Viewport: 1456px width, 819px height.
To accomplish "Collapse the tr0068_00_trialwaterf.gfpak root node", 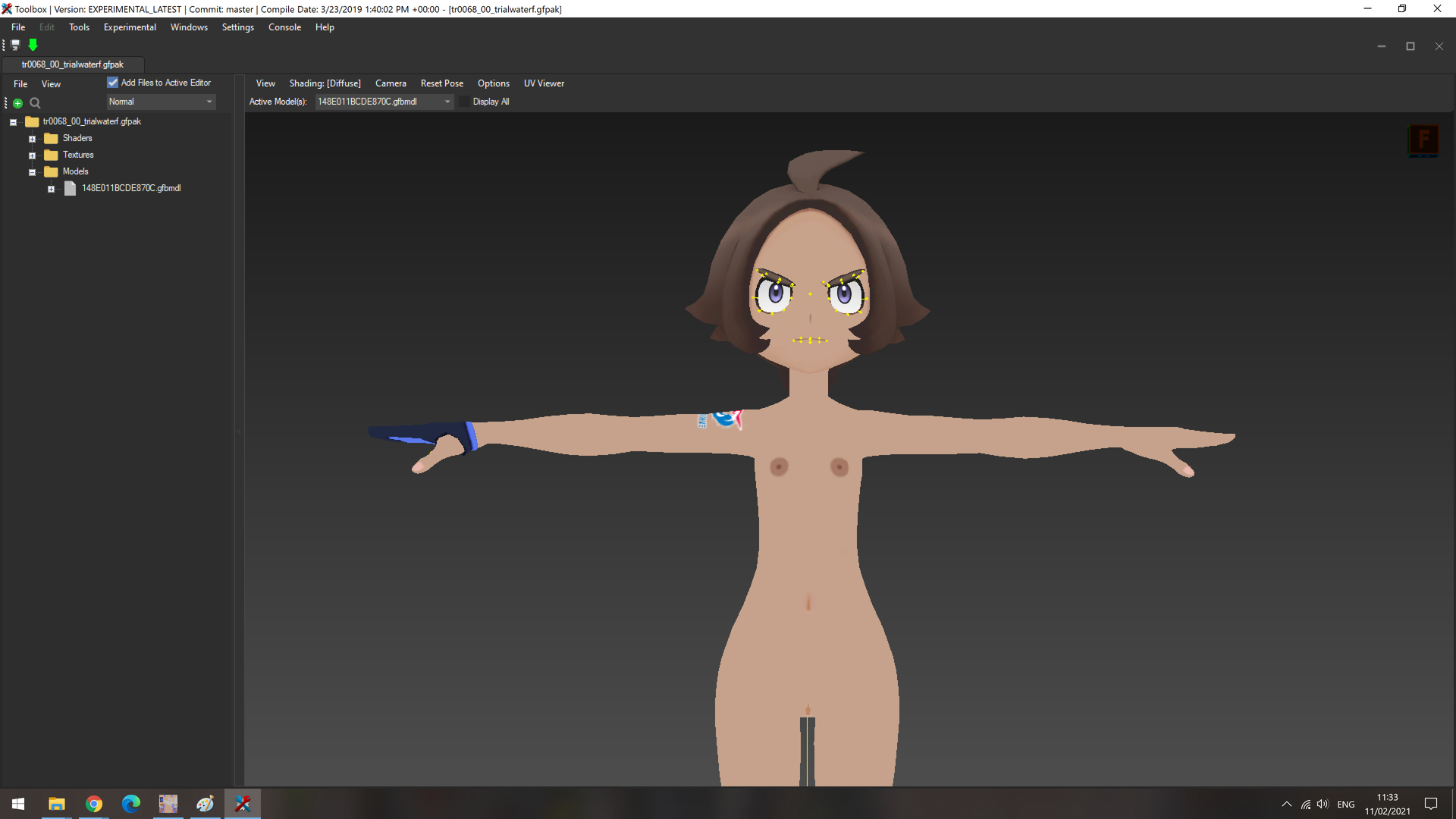I will pyautogui.click(x=14, y=122).
